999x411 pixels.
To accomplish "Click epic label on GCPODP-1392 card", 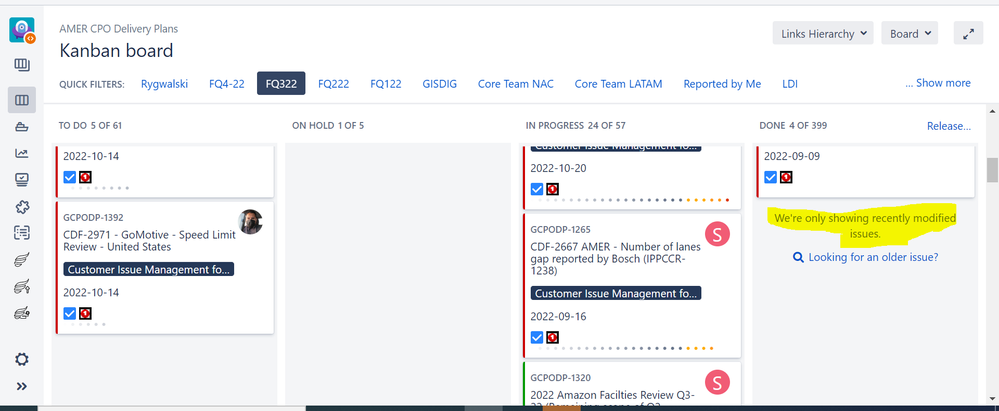I will 149,270.
